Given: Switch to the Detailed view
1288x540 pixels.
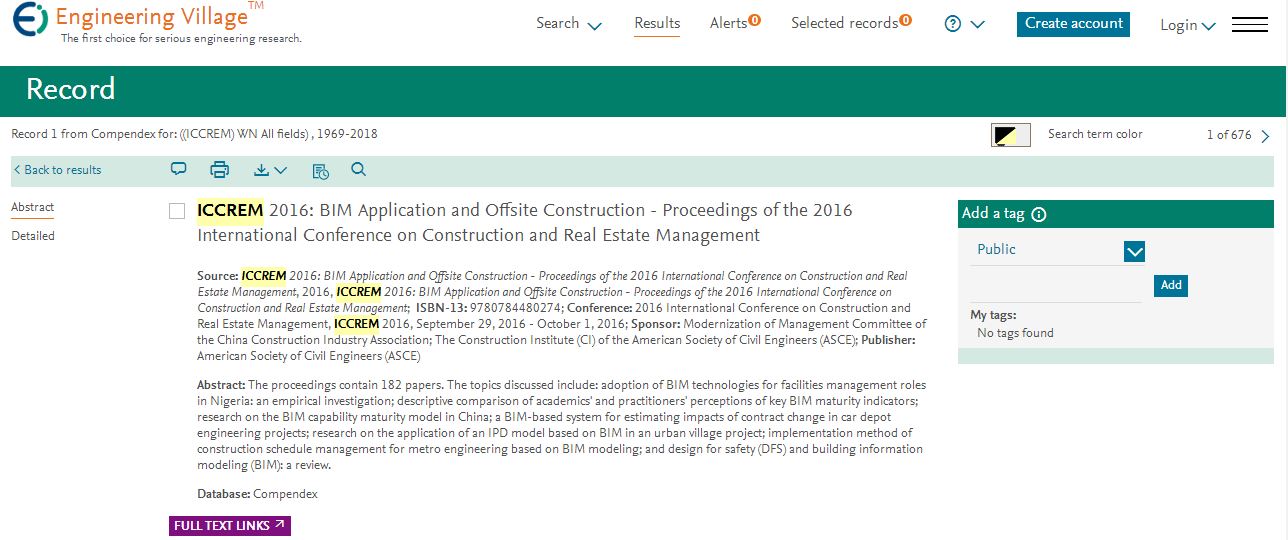Looking at the screenshot, I should pyautogui.click(x=33, y=236).
